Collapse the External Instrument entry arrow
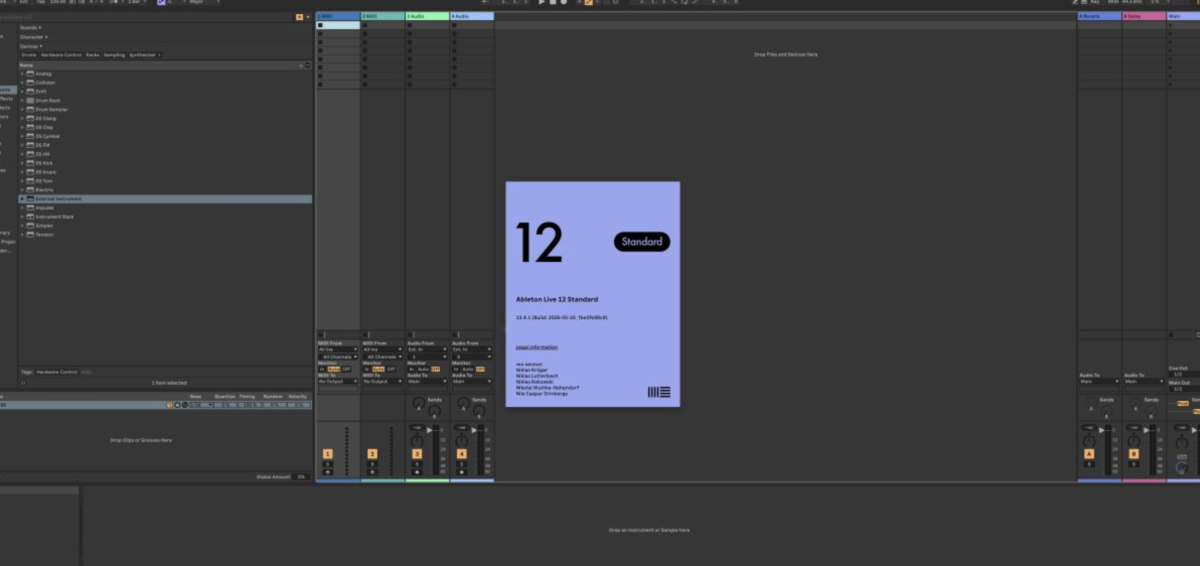1200x566 pixels. (22, 199)
